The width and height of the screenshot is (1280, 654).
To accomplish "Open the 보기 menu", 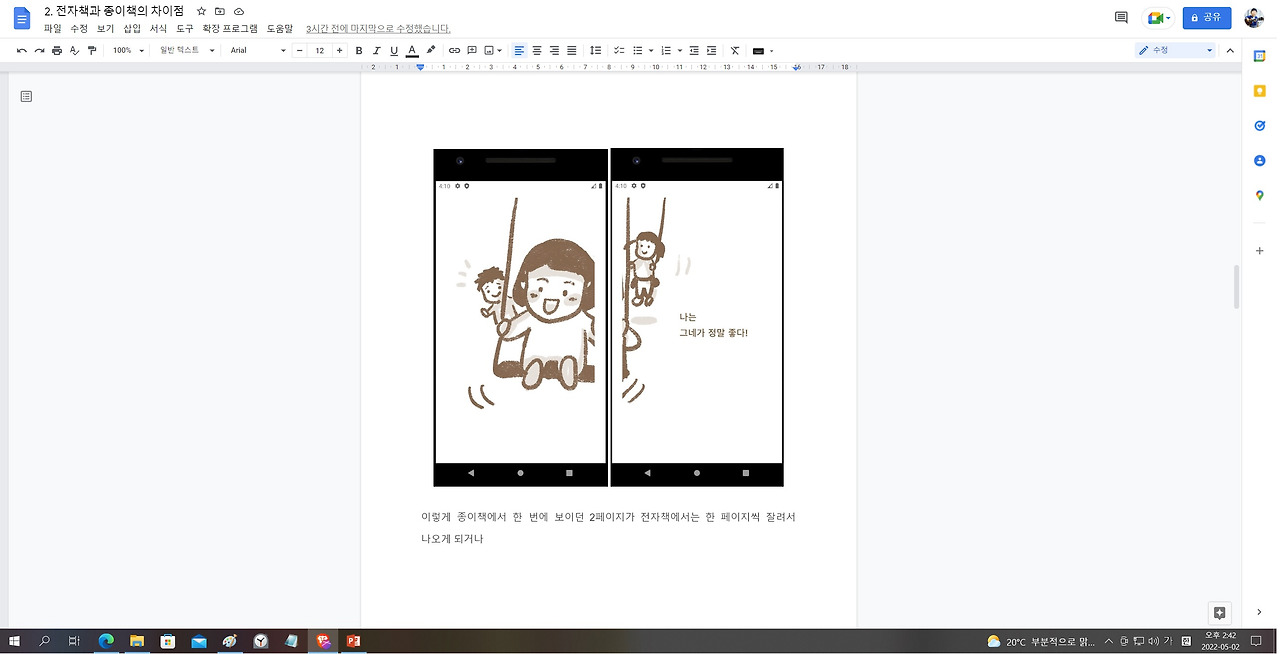I will (x=106, y=29).
